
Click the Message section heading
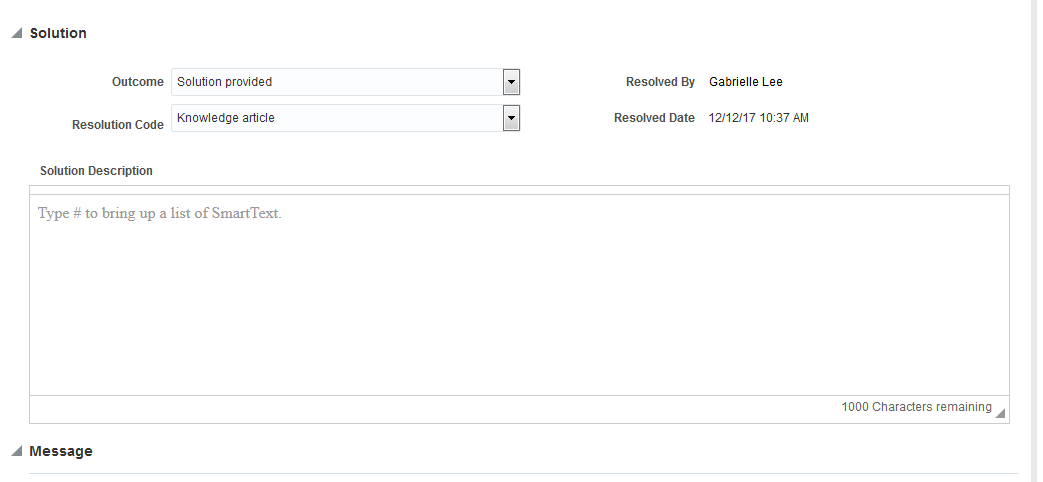[61, 452]
